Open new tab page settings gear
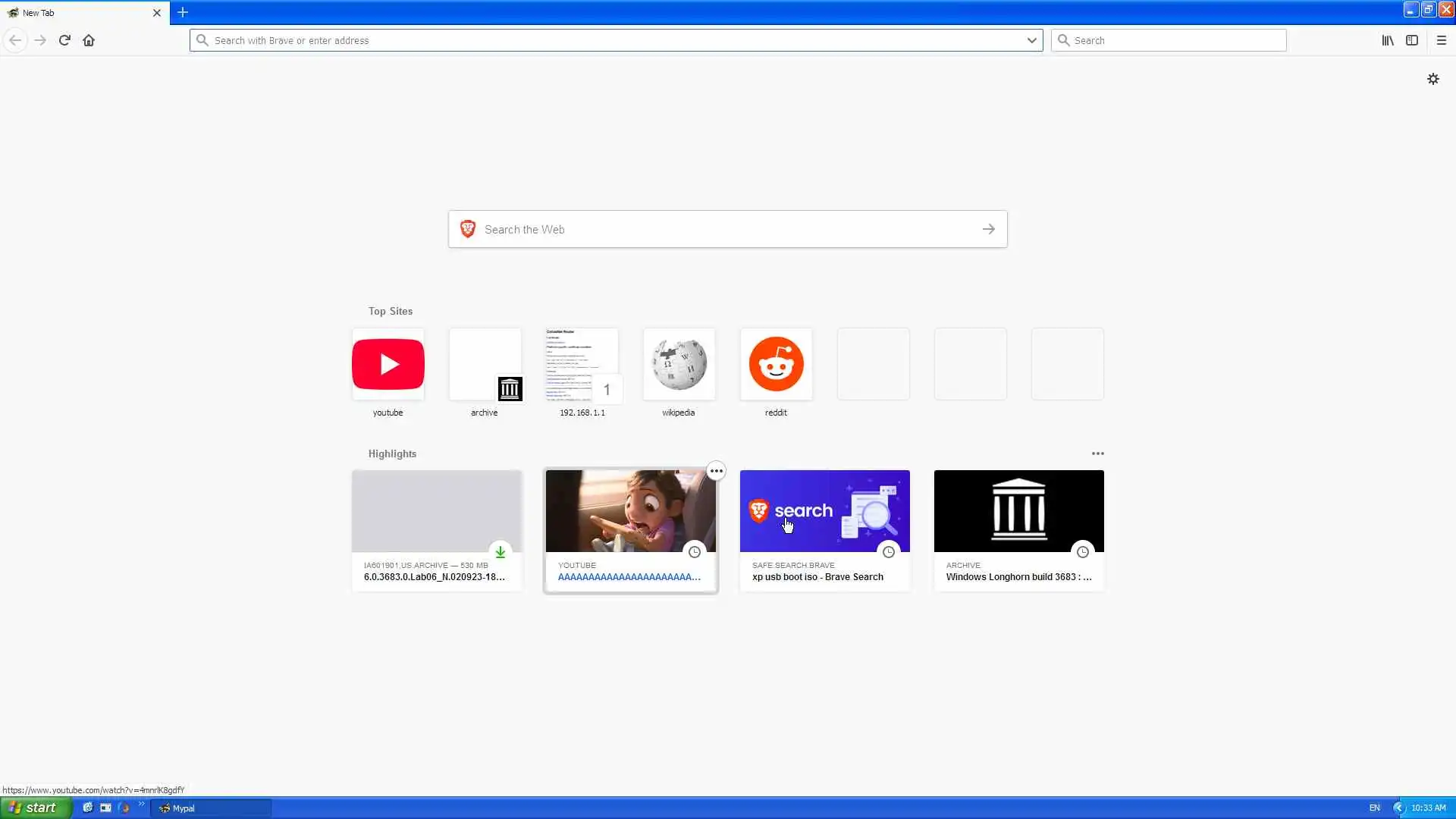This screenshot has height=819, width=1456. [x=1432, y=79]
